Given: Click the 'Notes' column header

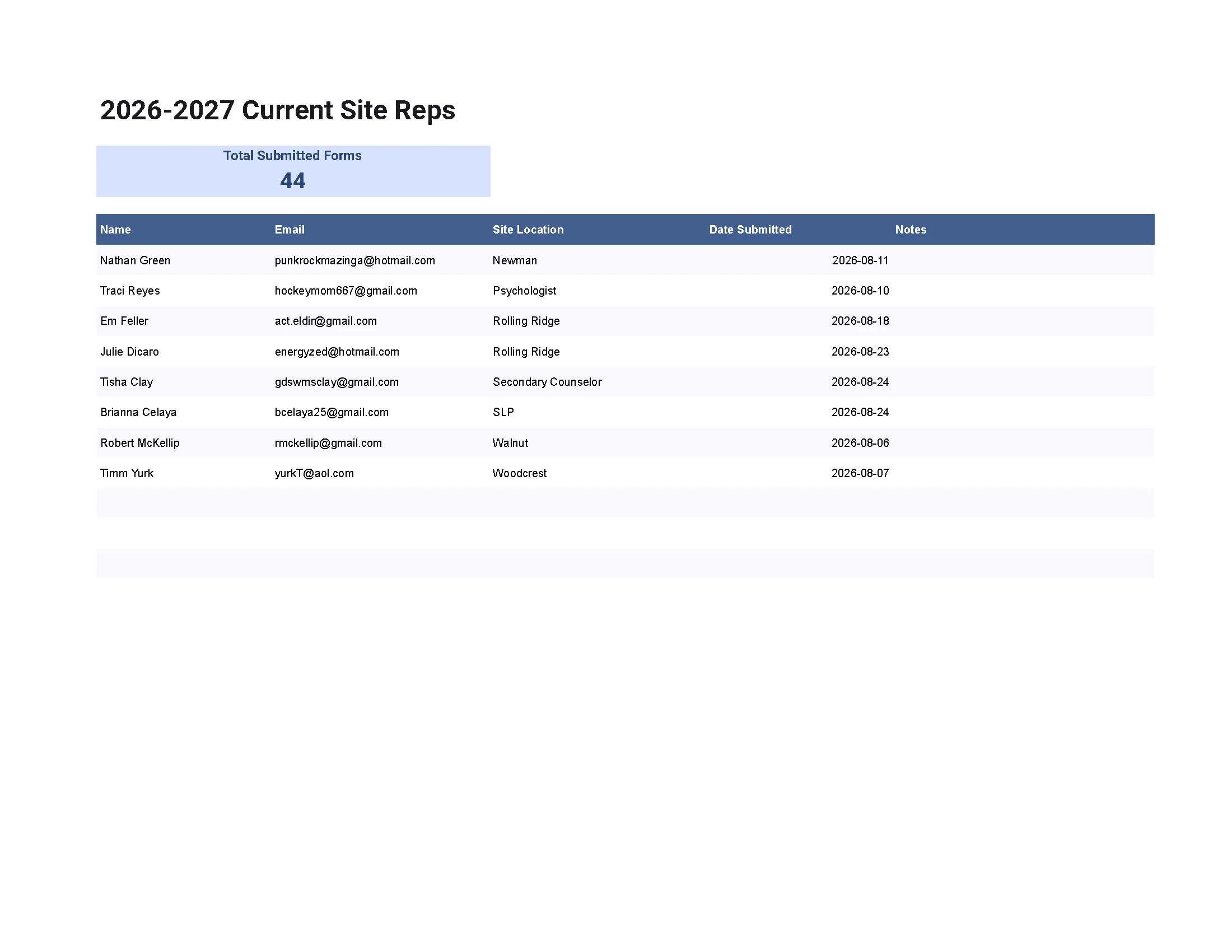Looking at the screenshot, I should click(x=911, y=230).
